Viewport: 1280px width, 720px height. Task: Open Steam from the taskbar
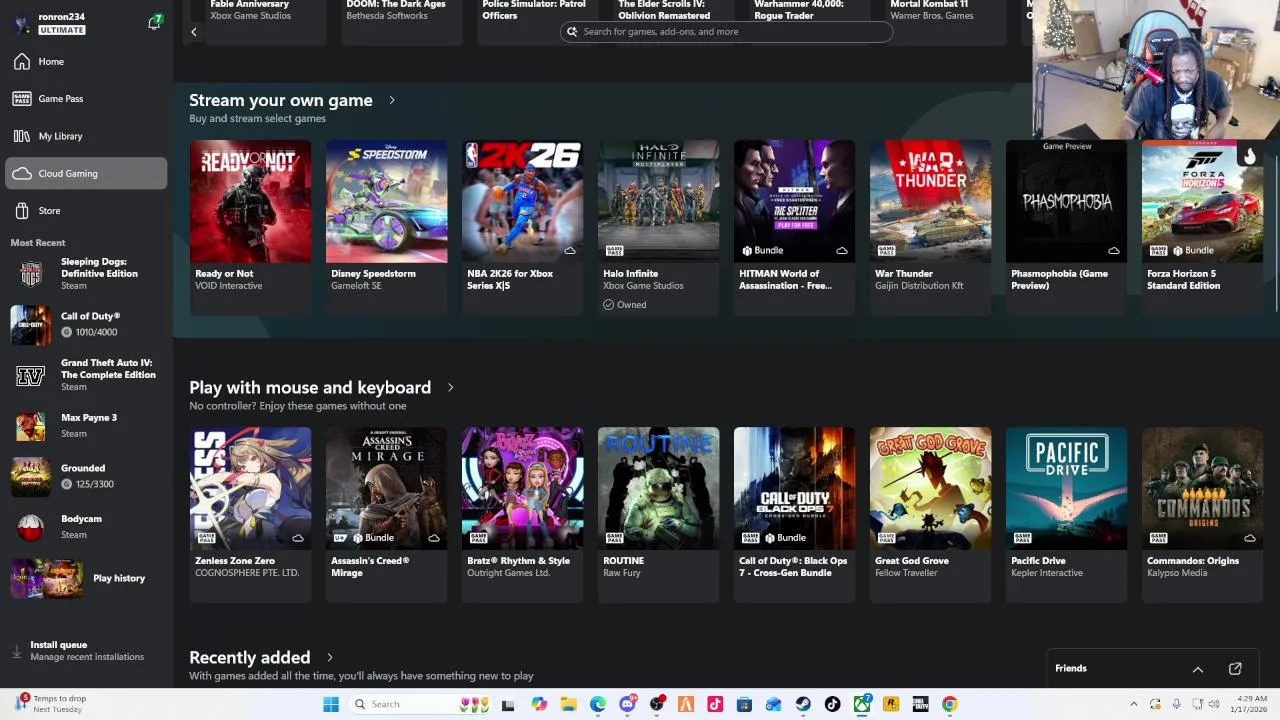803,704
